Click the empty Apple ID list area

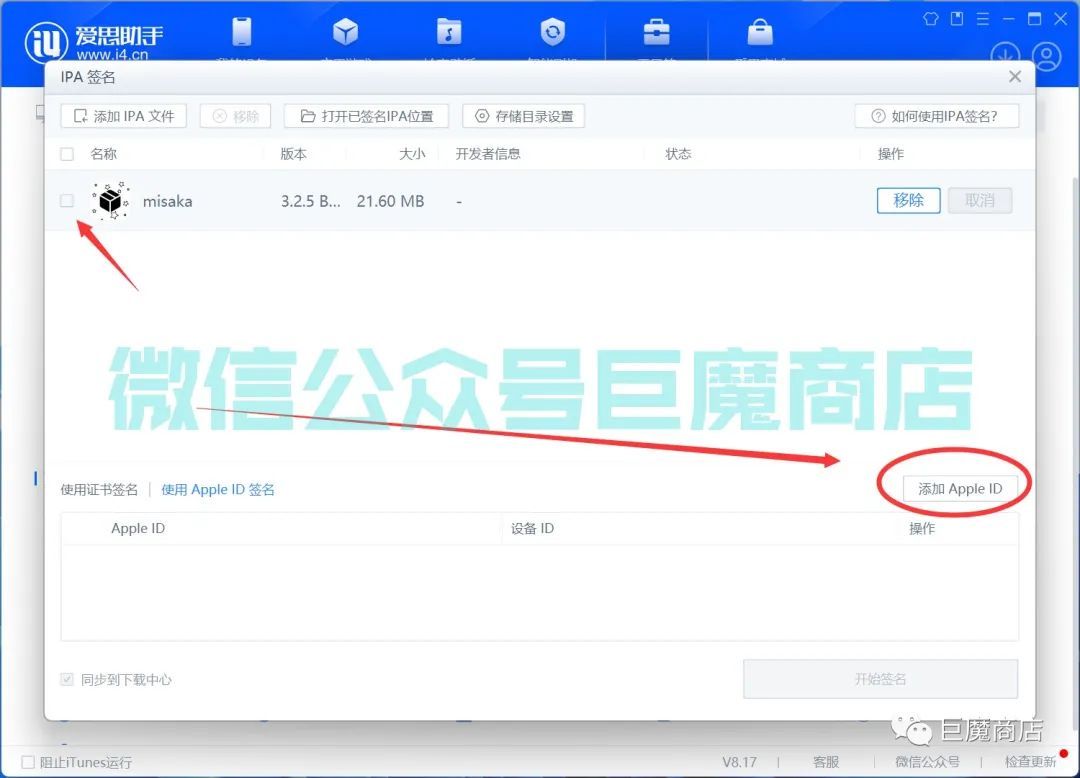tap(539, 593)
